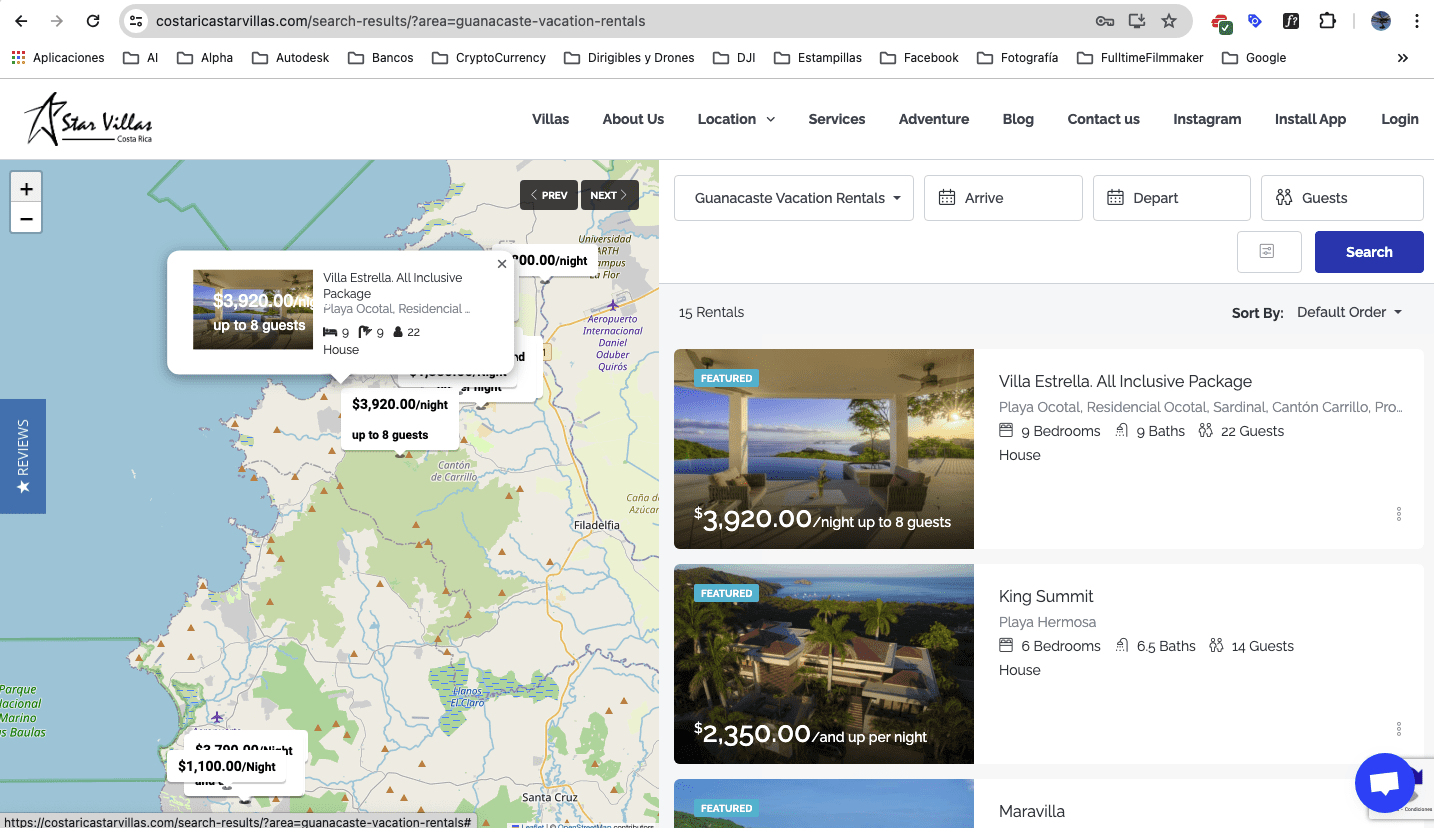Click the password key icon in address bar
Image resolution: width=1434 pixels, height=828 pixels.
1104,21
